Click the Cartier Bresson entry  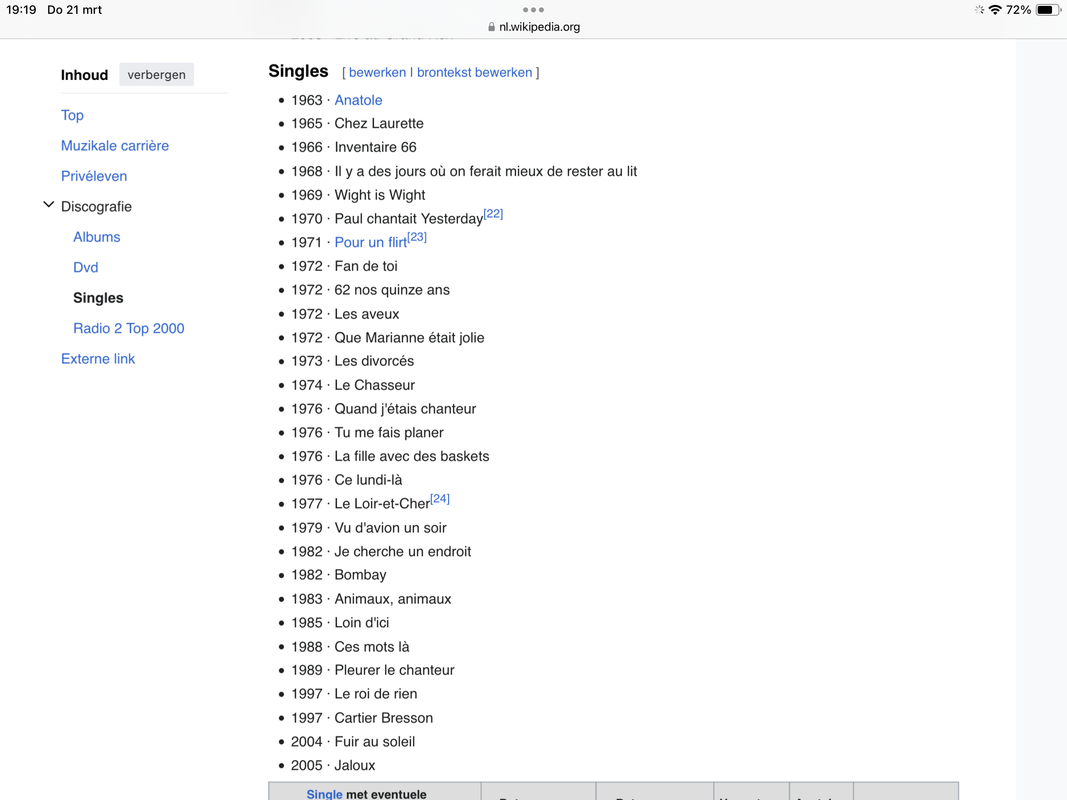(383, 718)
